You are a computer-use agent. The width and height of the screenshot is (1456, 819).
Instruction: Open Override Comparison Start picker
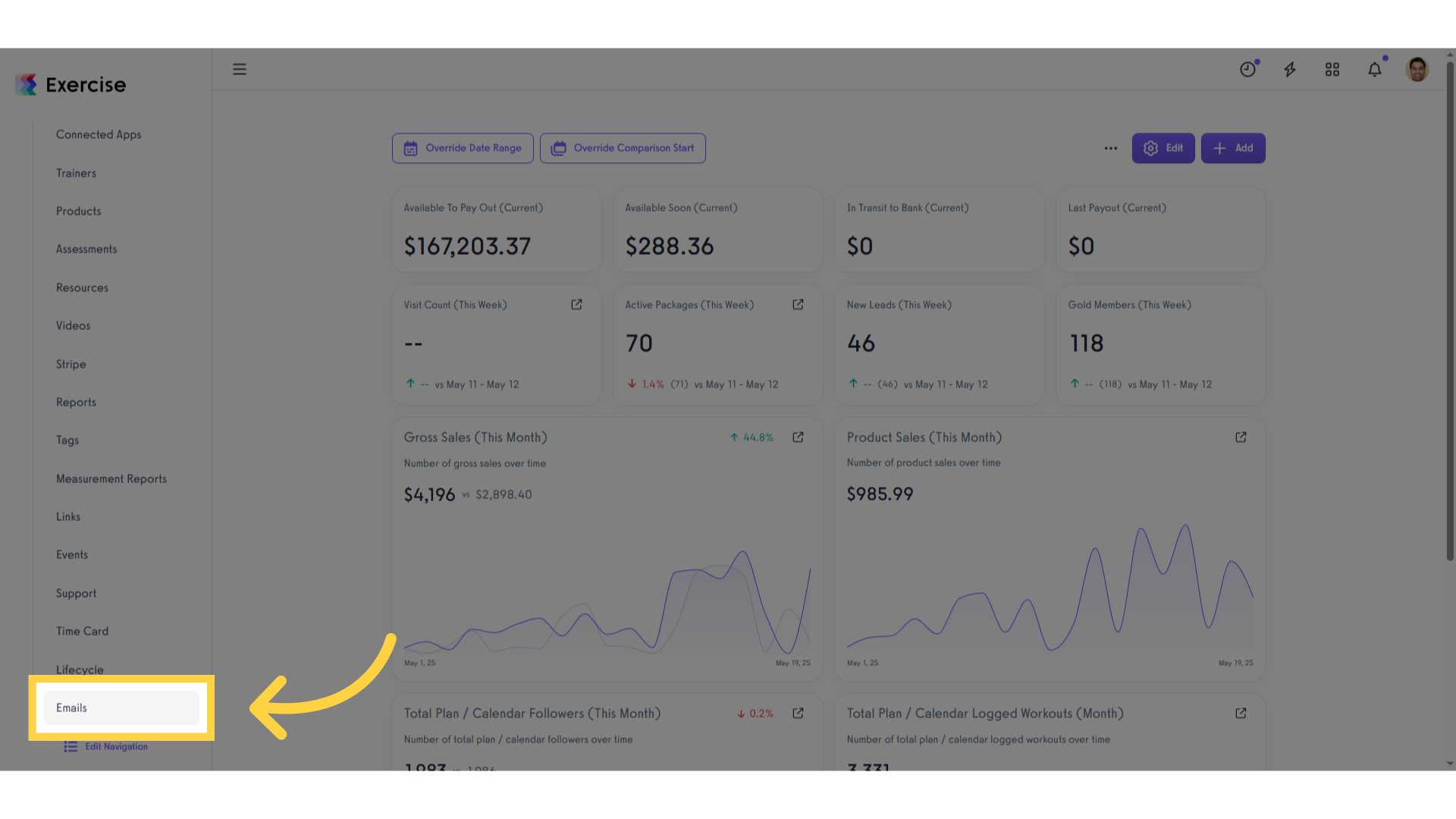pyautogui.click(x=623, y=148)
